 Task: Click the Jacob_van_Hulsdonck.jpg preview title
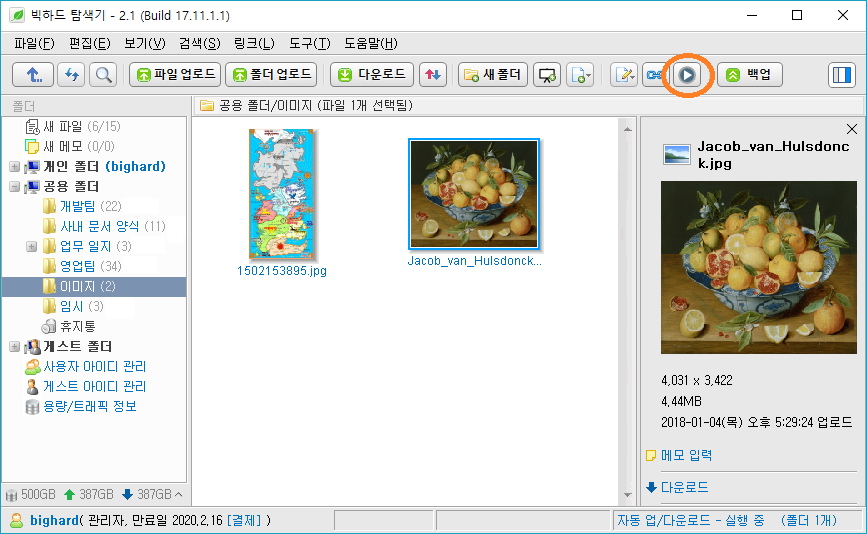click(773, 155)
